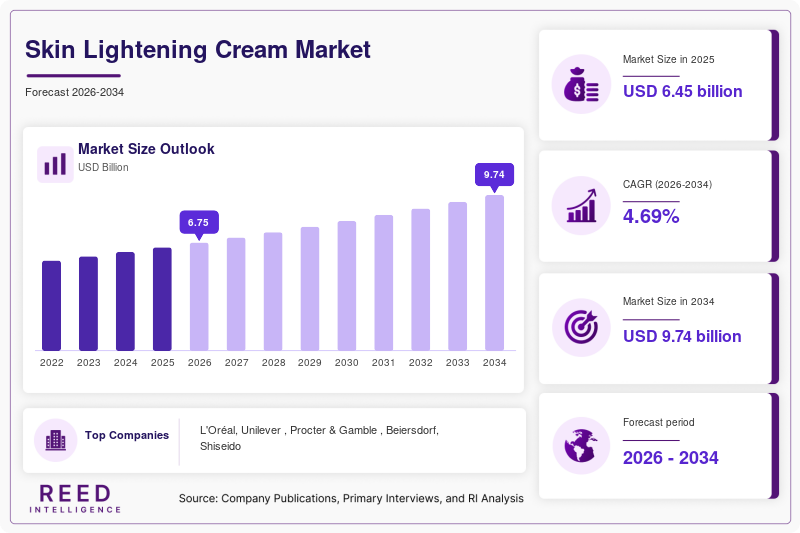800x533 pixels.
Task: Click the target icon beside Market Size 2034
Action: coord(581,327)
